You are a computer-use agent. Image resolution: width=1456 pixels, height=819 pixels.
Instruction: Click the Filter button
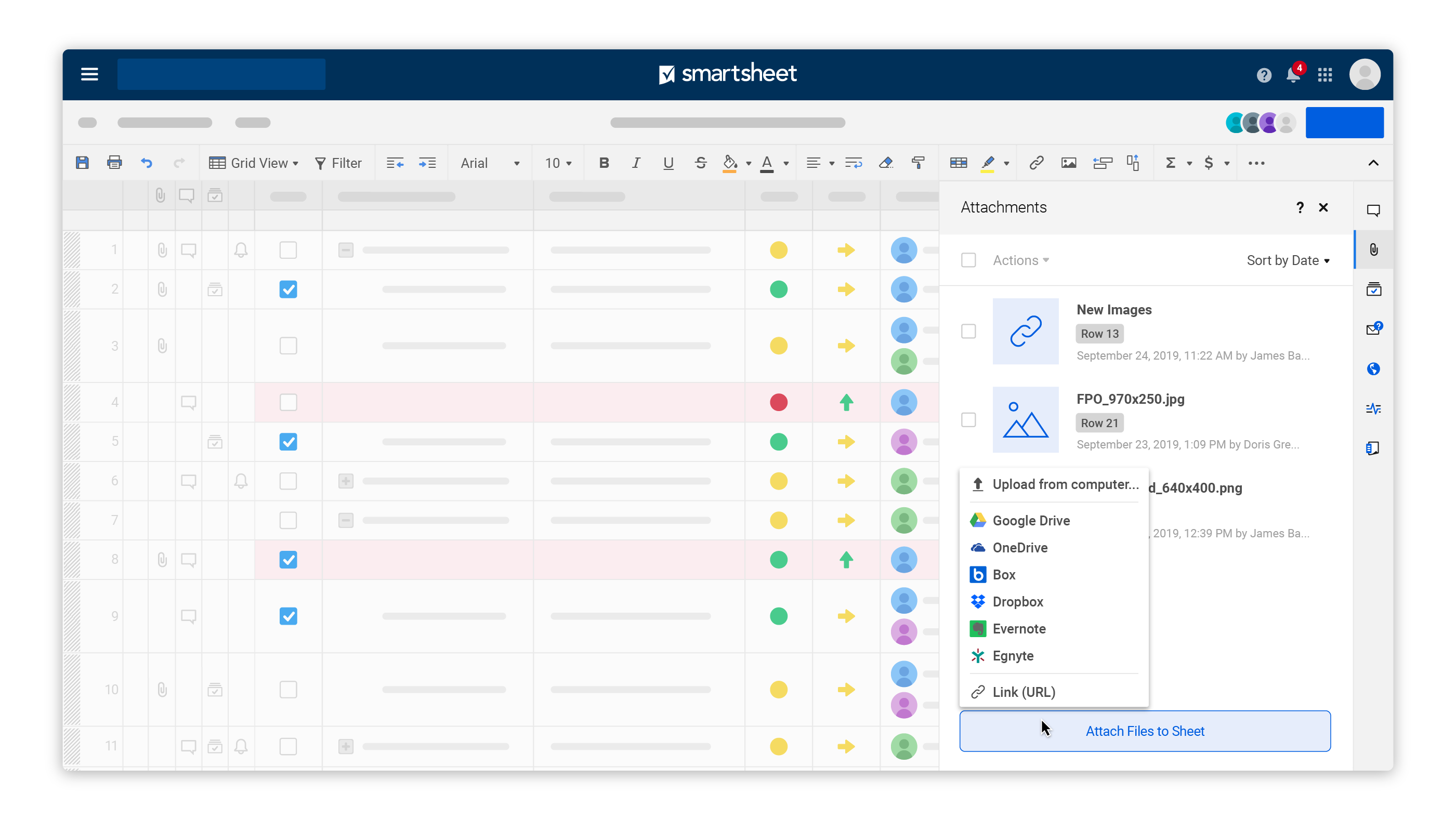tap(338, 163)
